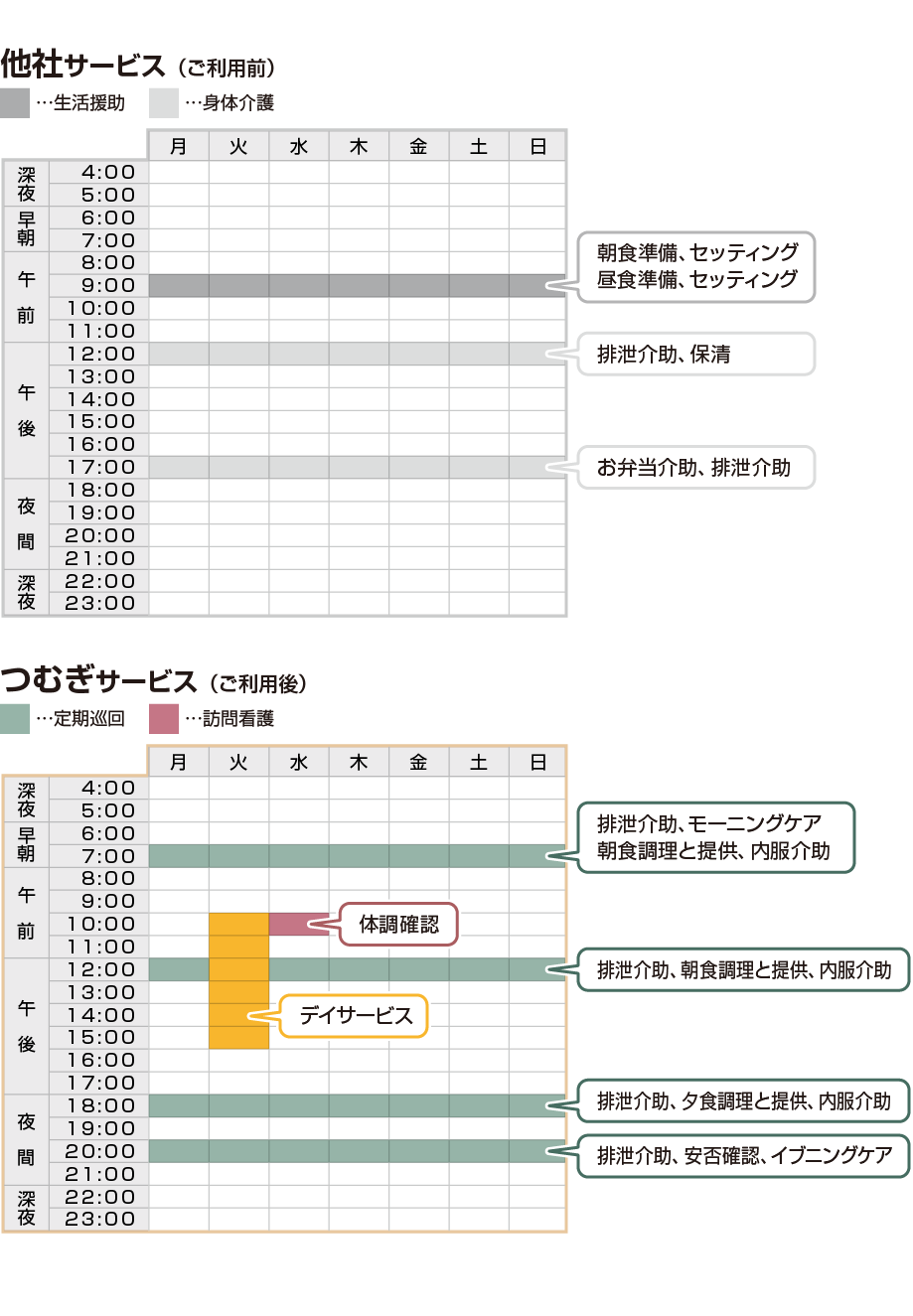The image size is (913, 1316).
Task: Click 夜間 period label in つむぎサービス table
Action: [26, 1140]
